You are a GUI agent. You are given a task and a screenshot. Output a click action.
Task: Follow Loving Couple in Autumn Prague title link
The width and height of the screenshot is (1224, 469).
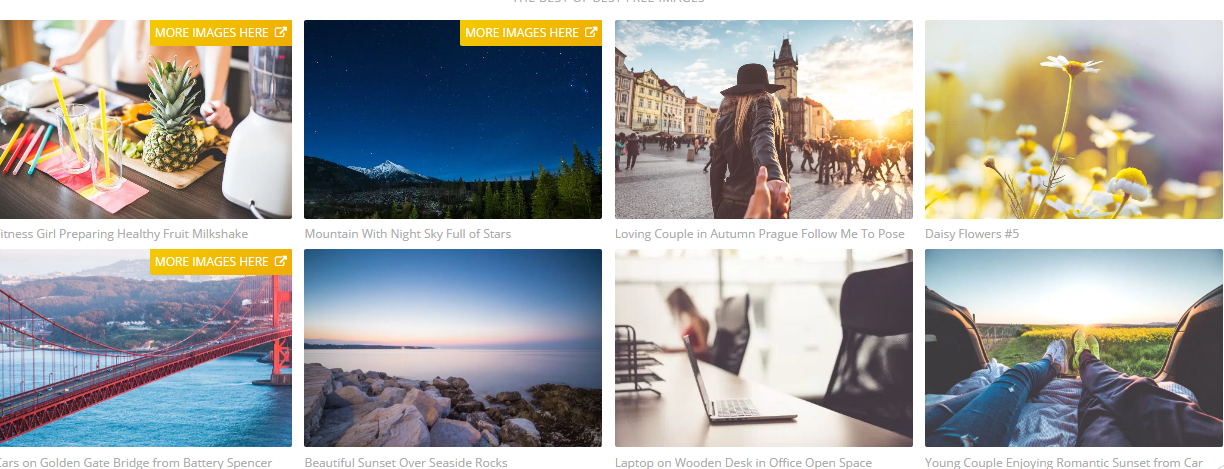[759, 234]
